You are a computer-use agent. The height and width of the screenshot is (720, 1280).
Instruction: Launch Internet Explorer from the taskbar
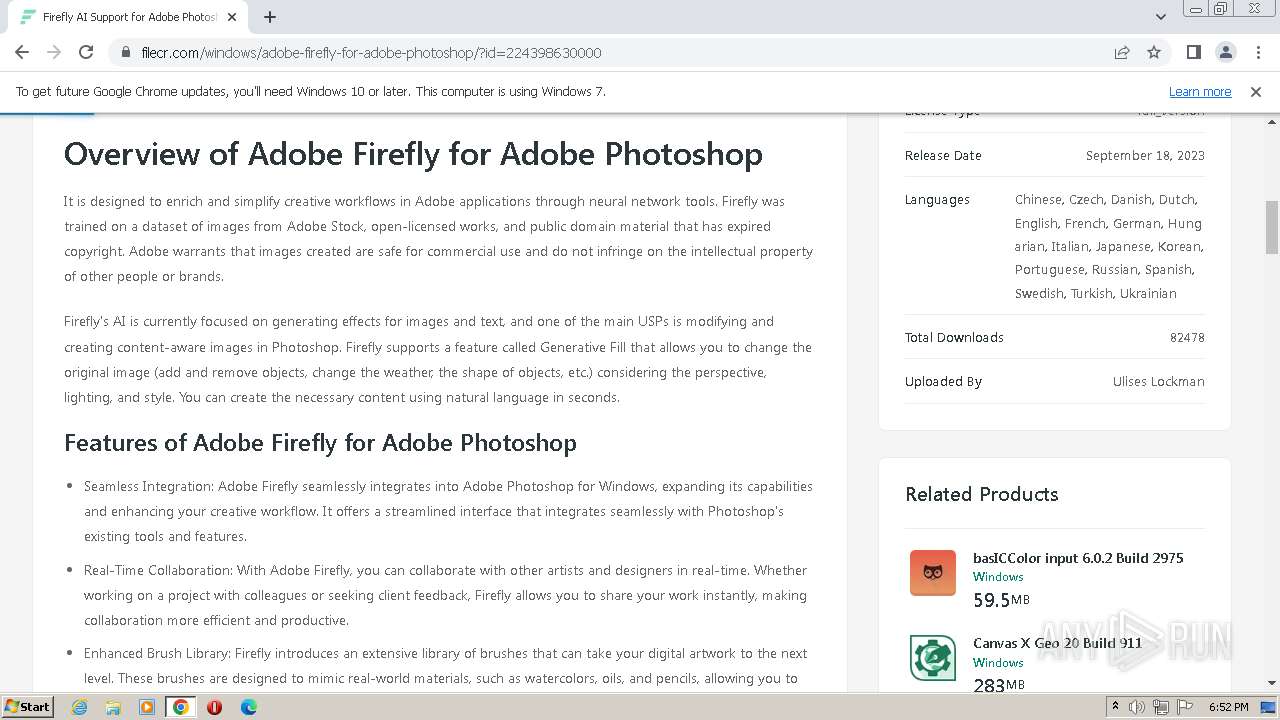80,707
